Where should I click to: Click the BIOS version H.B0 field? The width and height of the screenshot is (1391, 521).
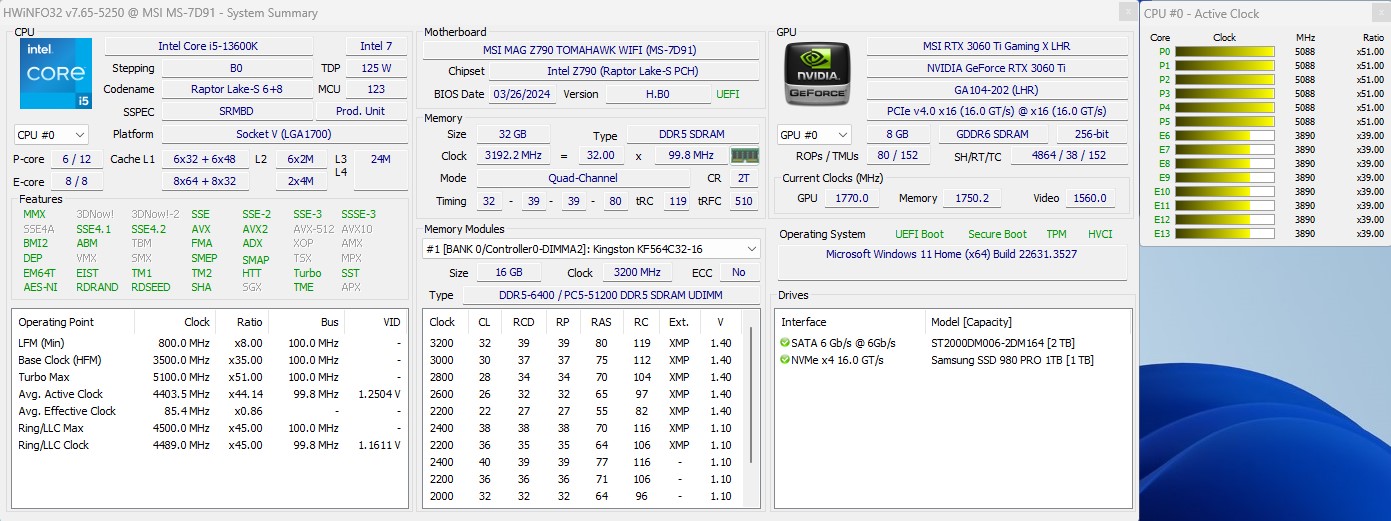point(658,94)
